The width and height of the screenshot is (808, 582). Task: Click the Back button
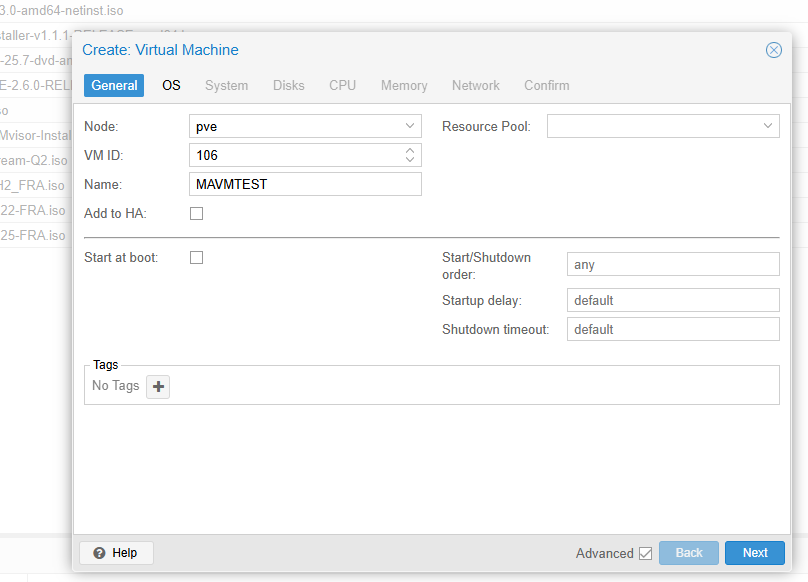[x=688, y=552]
